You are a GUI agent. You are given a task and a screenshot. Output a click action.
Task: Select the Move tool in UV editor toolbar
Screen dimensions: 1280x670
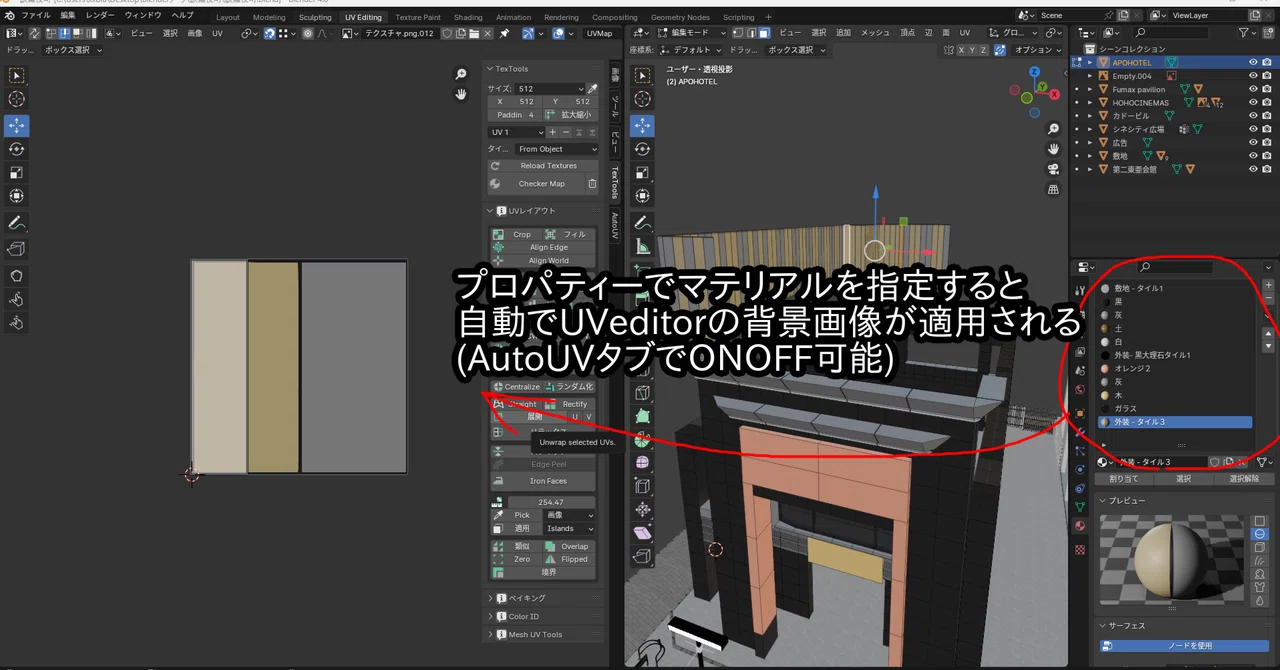(16, 126)
